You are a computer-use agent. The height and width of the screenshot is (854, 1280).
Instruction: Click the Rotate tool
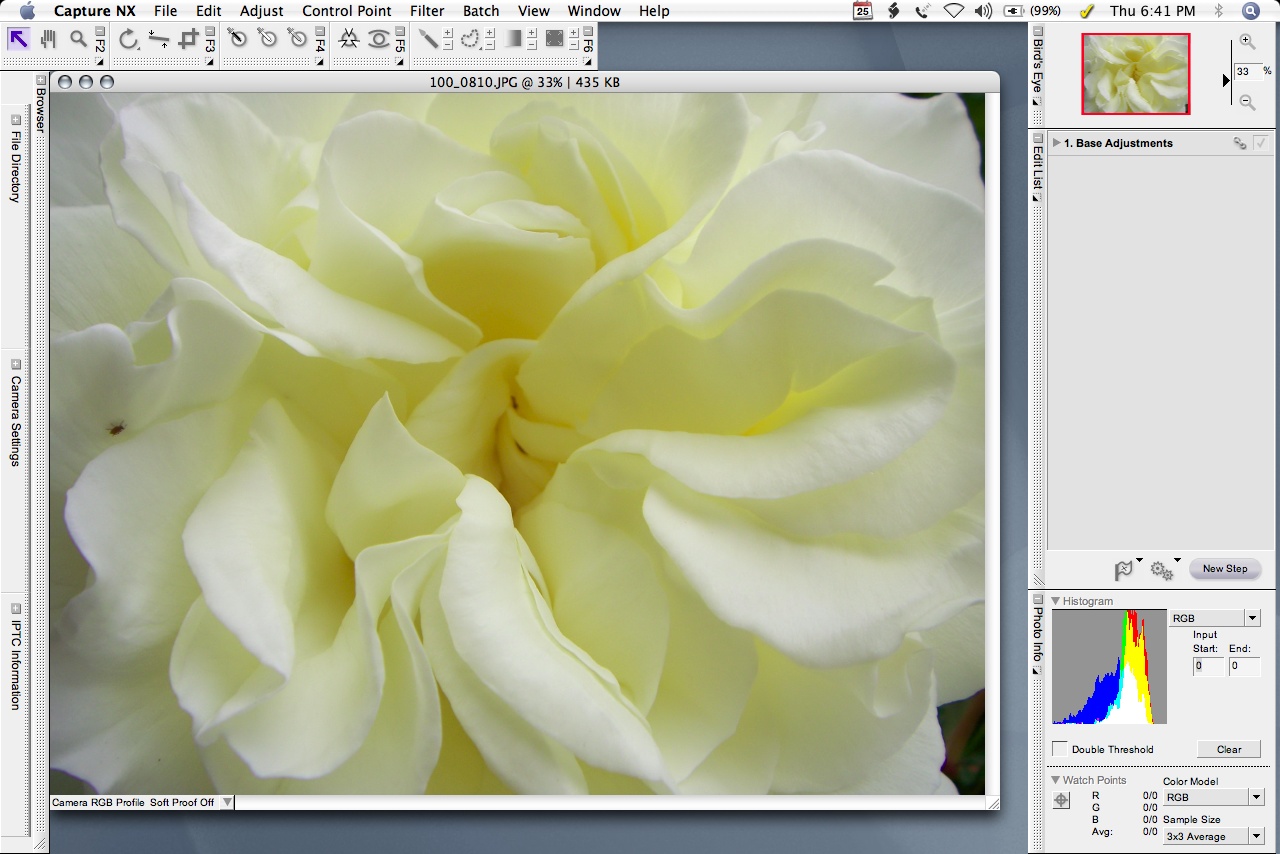point(128,39)
